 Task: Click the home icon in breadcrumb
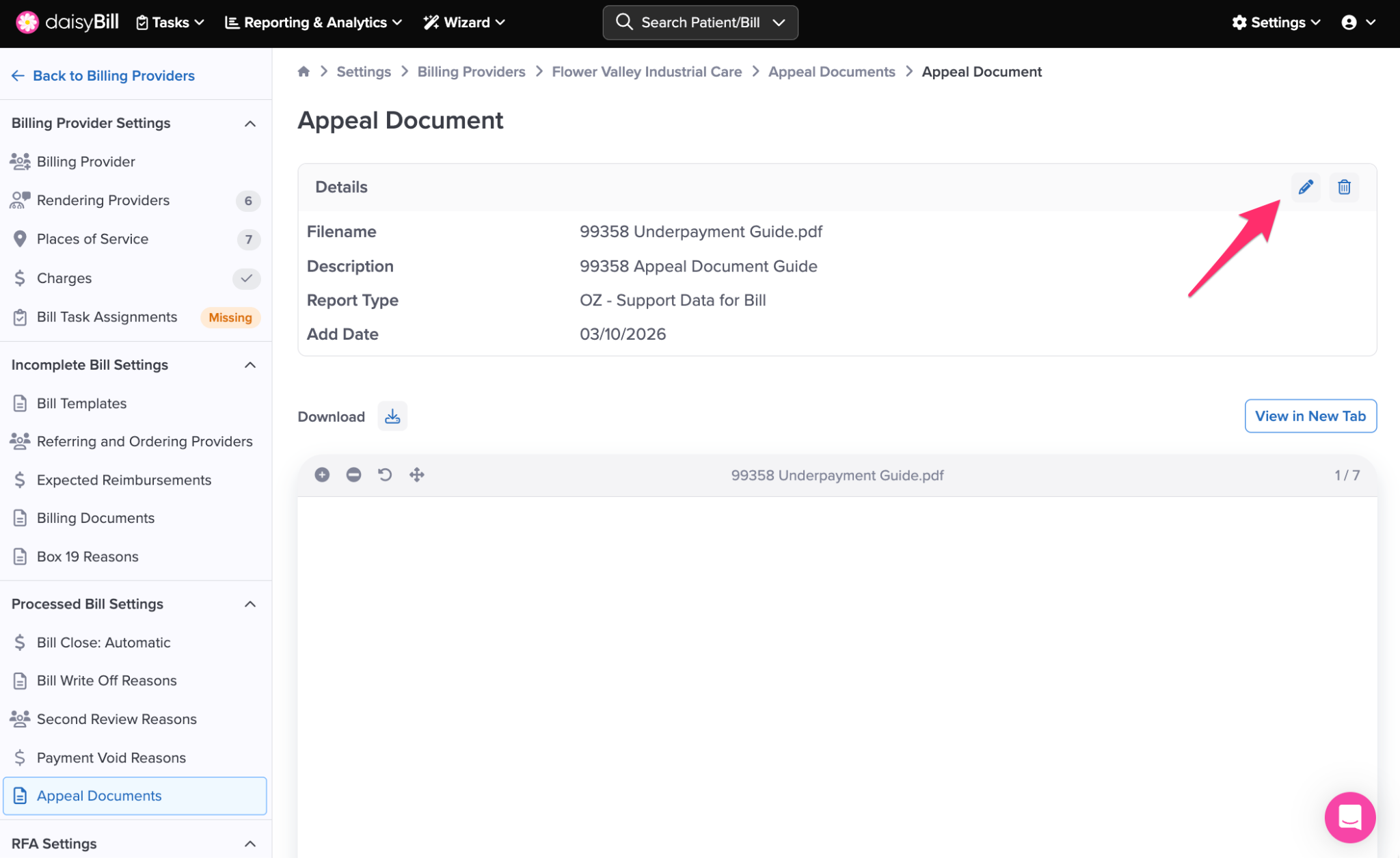click(304, 72)
